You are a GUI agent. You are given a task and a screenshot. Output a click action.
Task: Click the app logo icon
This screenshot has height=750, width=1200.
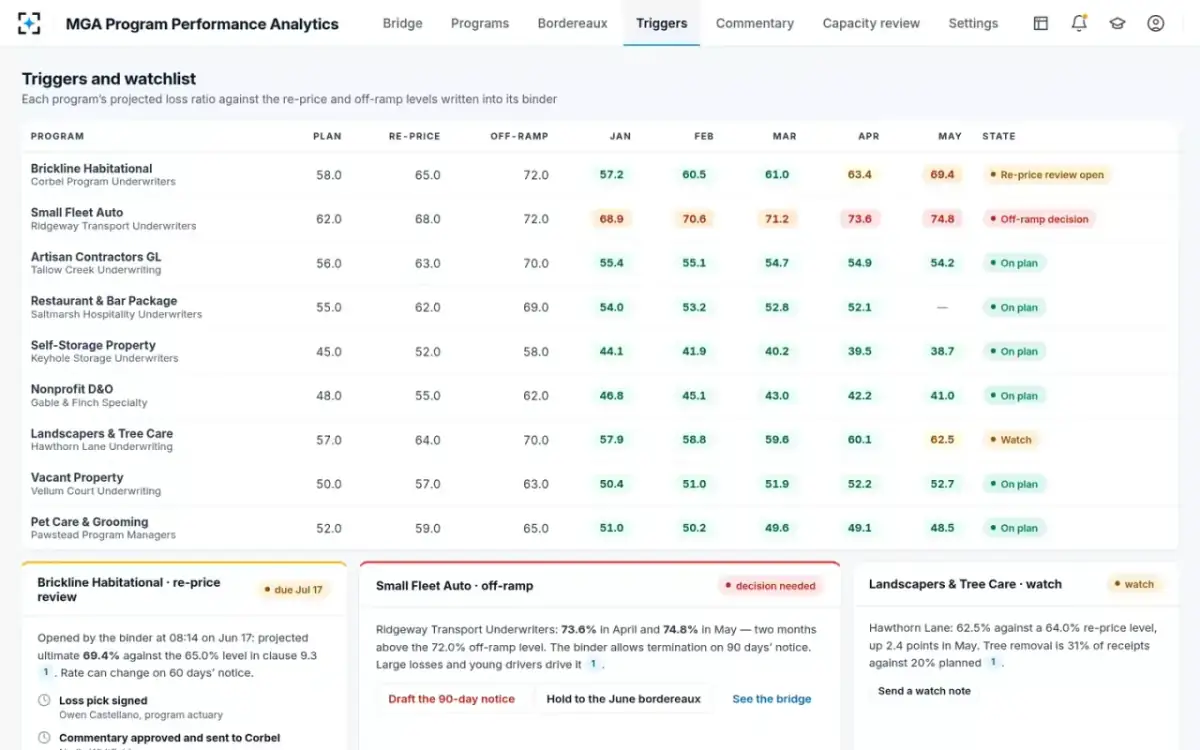30,23
